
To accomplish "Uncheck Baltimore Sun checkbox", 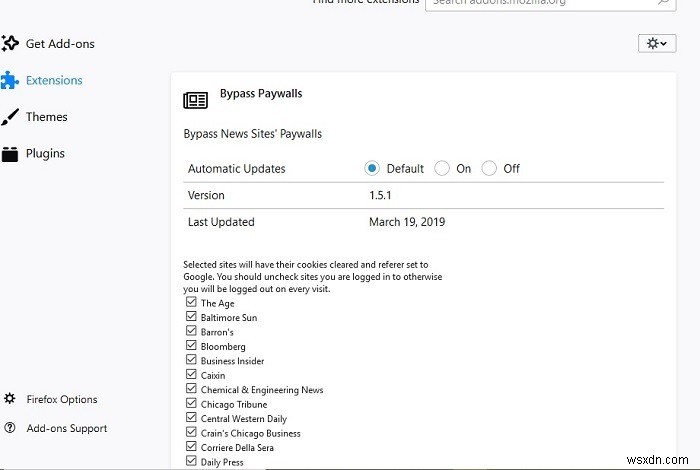I will pyautogui.click(x=191, y=316).
